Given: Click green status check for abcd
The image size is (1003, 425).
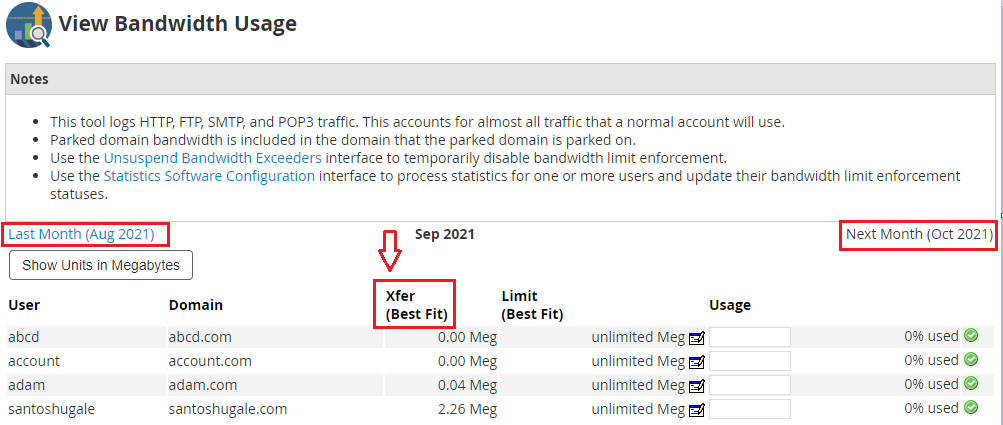Looking at the screenshot, I should coord(971,336).
